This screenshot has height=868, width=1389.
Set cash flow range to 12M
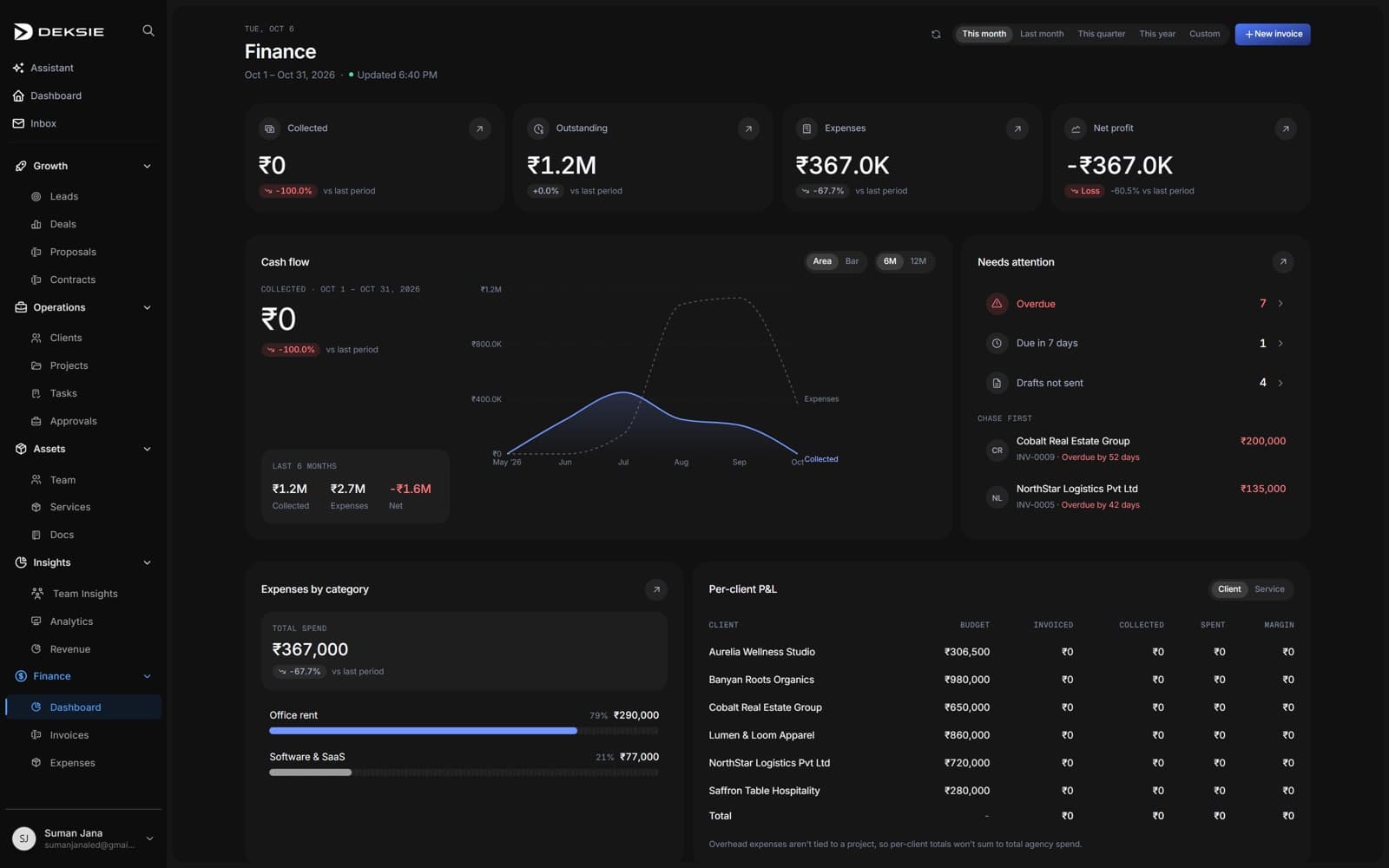(x=918, y=261)
